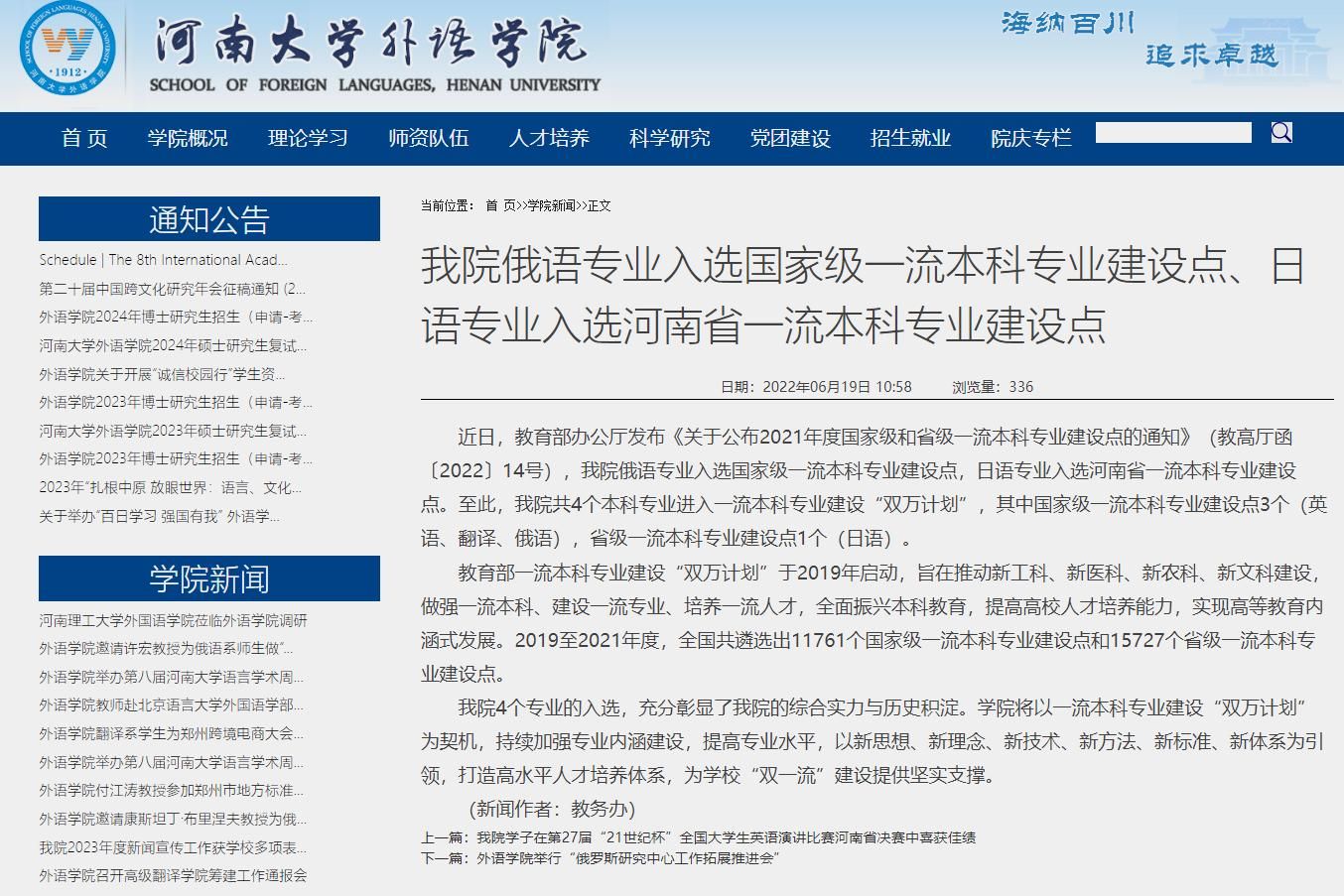The width and height of the screenshot is (1344, 896).
Task: Click the search text box in navbar
Action: [1173, 132]
